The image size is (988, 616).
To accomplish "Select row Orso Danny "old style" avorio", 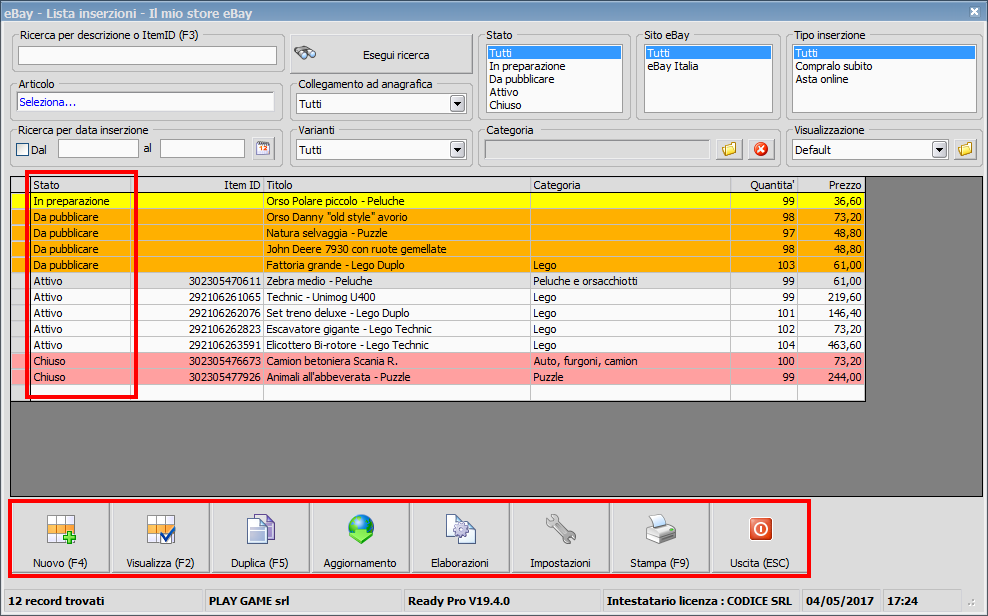I will pos(438,217).
